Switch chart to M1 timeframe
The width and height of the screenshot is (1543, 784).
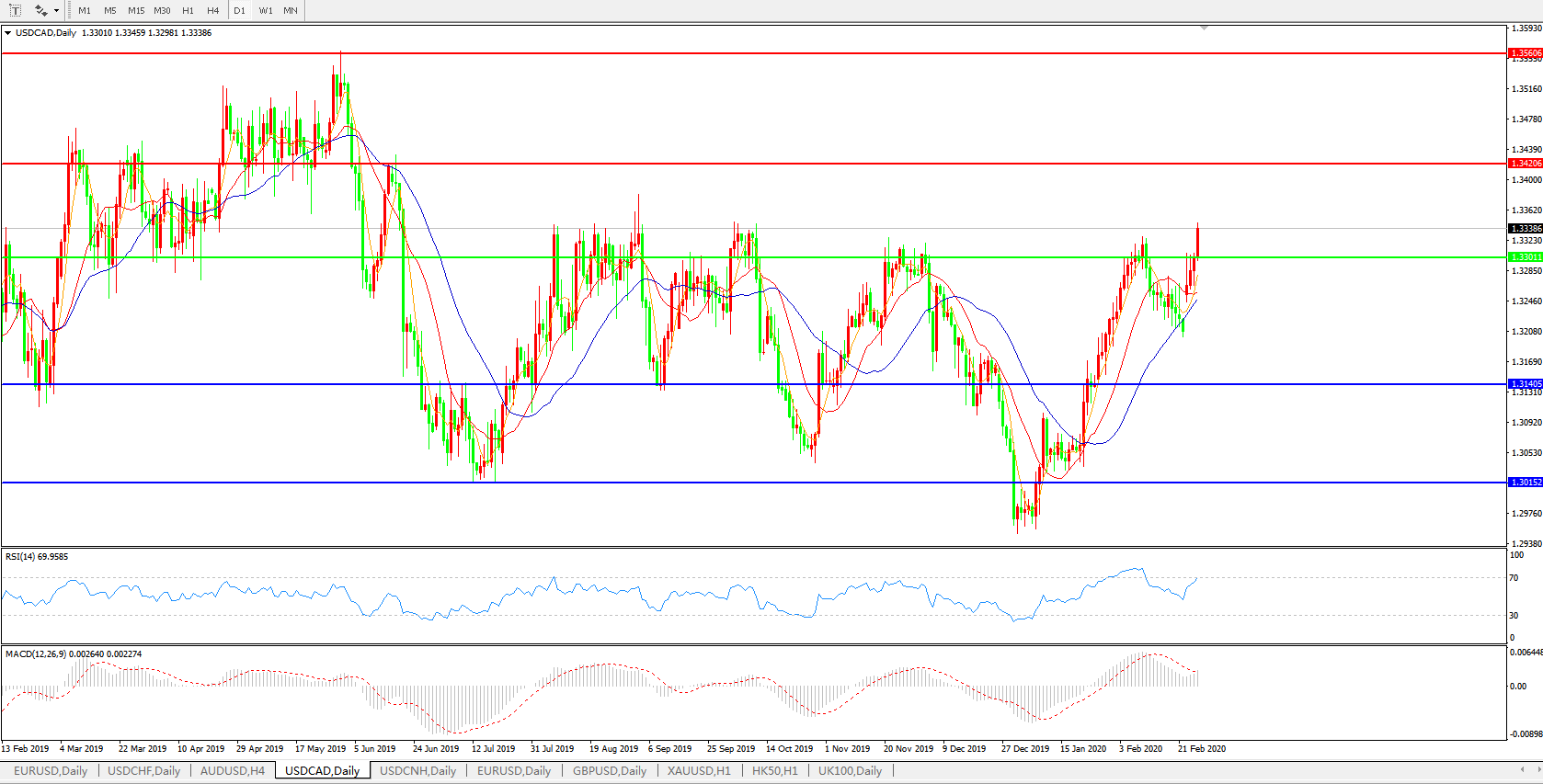[x=85, y=11]
